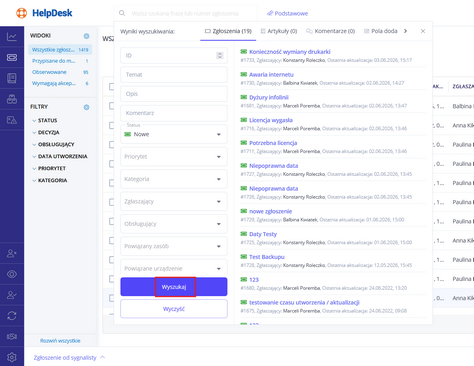Click the Wyczyść button
474x366 pixels.
174,309
